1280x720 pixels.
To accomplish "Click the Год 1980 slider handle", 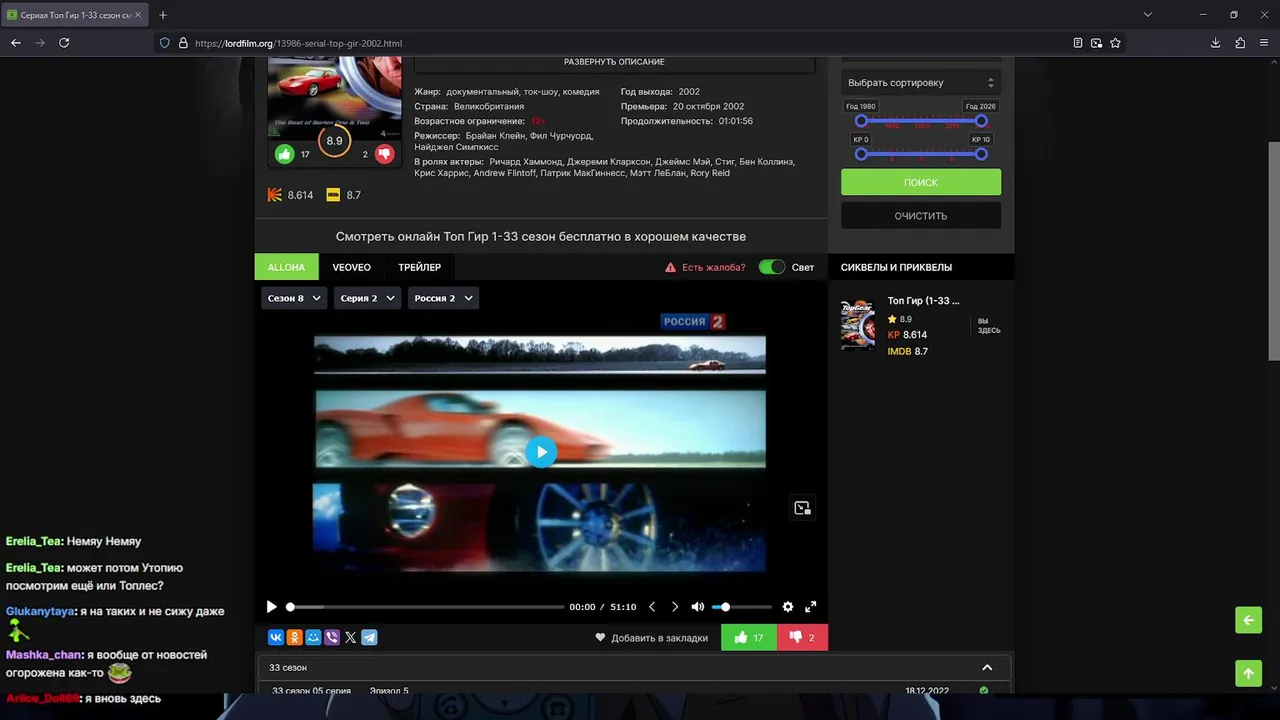I will [861, 121].
